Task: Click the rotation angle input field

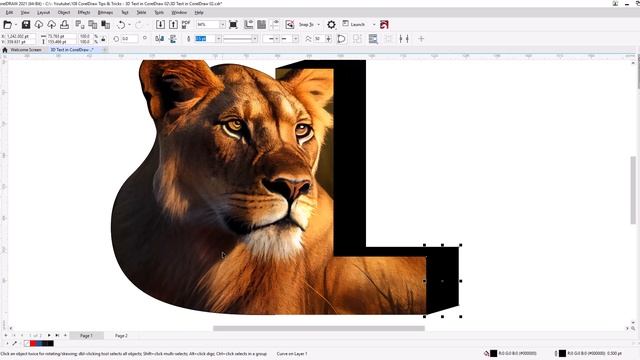Action: (x=129, y=39)
